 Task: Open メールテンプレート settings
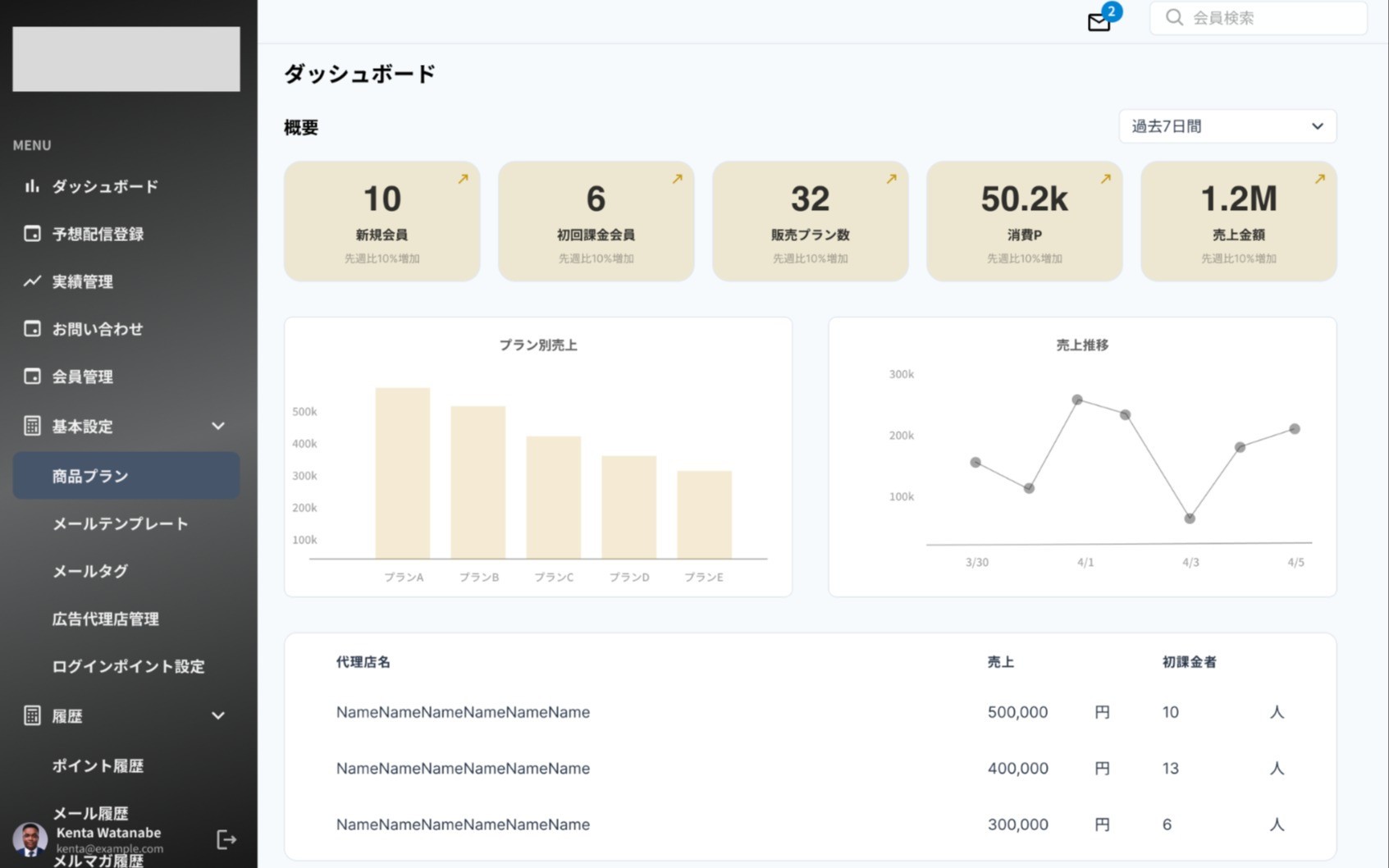click(120, 523)
